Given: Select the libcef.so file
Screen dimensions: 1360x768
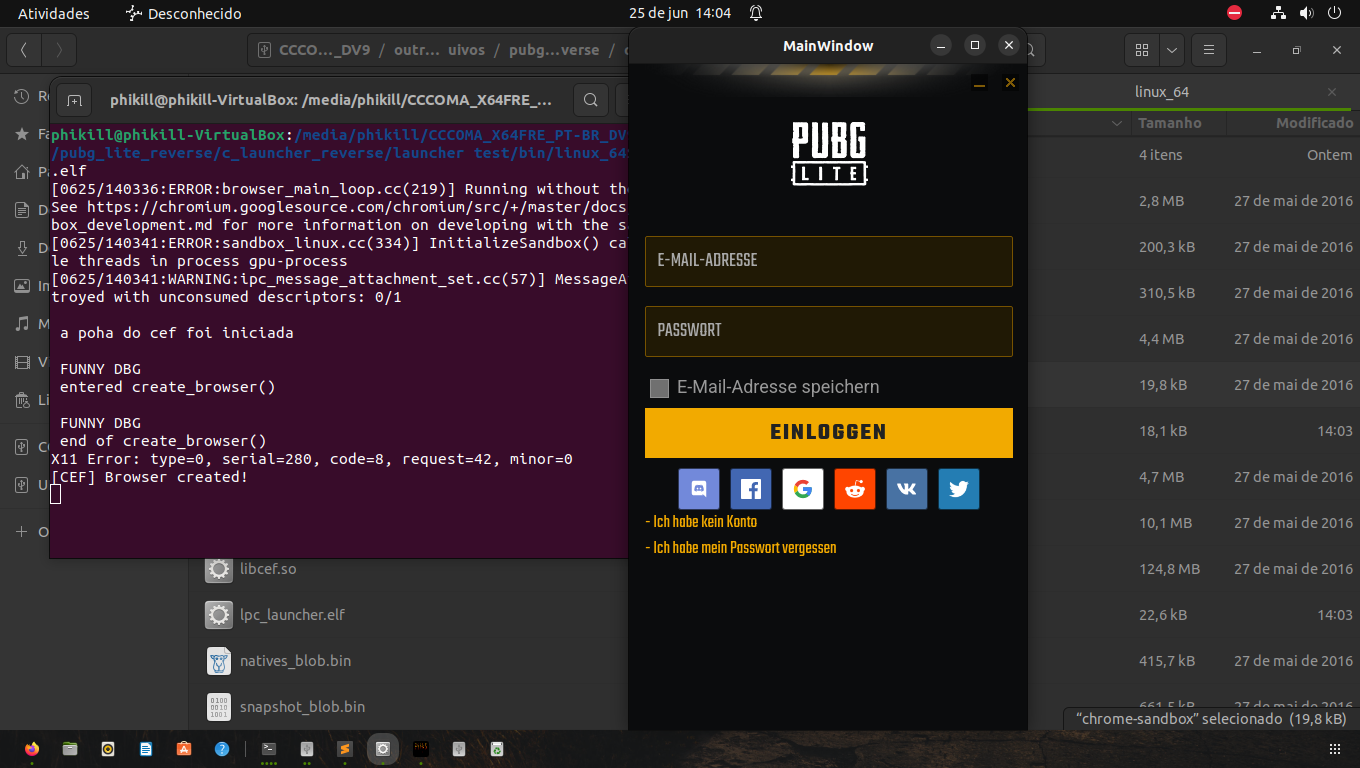Looking at the screenshot, I should pyautogui.click(x=268, y=569).
